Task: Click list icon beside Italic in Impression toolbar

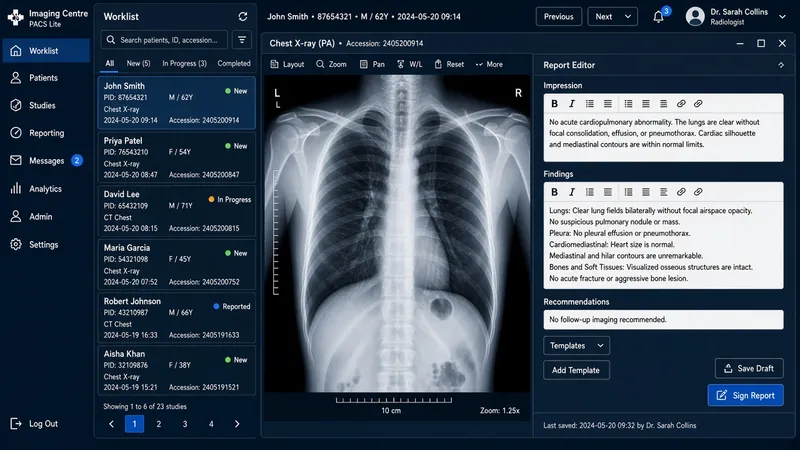Action: coord(590,104)
